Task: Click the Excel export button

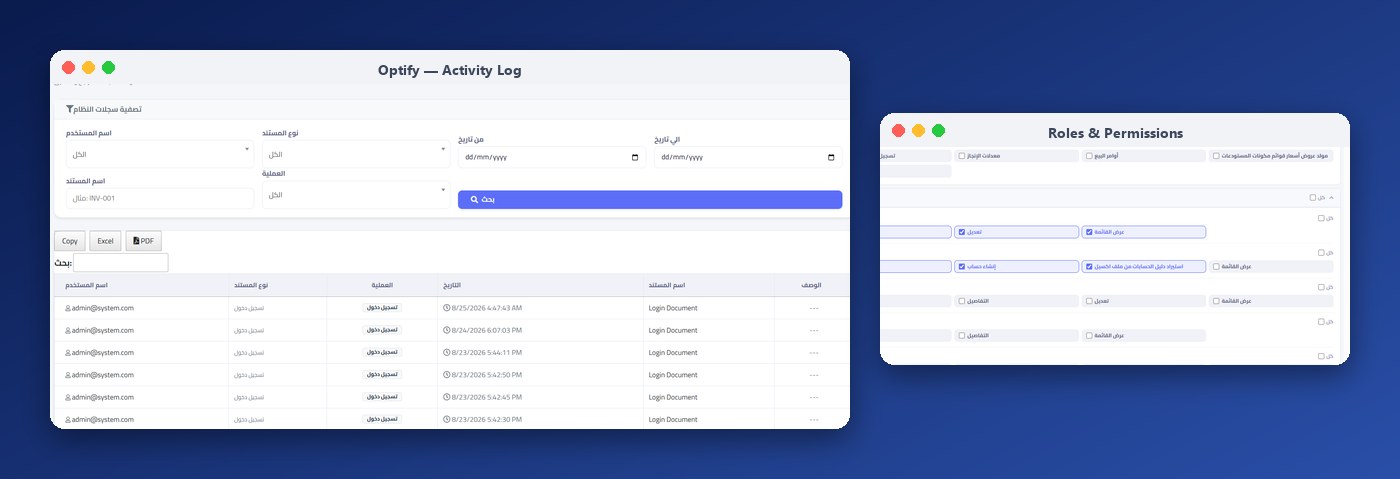Action: 106,241
